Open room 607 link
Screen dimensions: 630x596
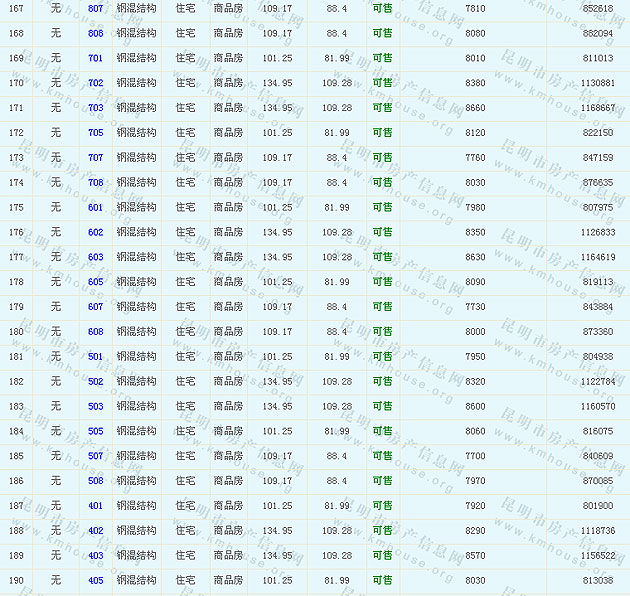(95, 307)
